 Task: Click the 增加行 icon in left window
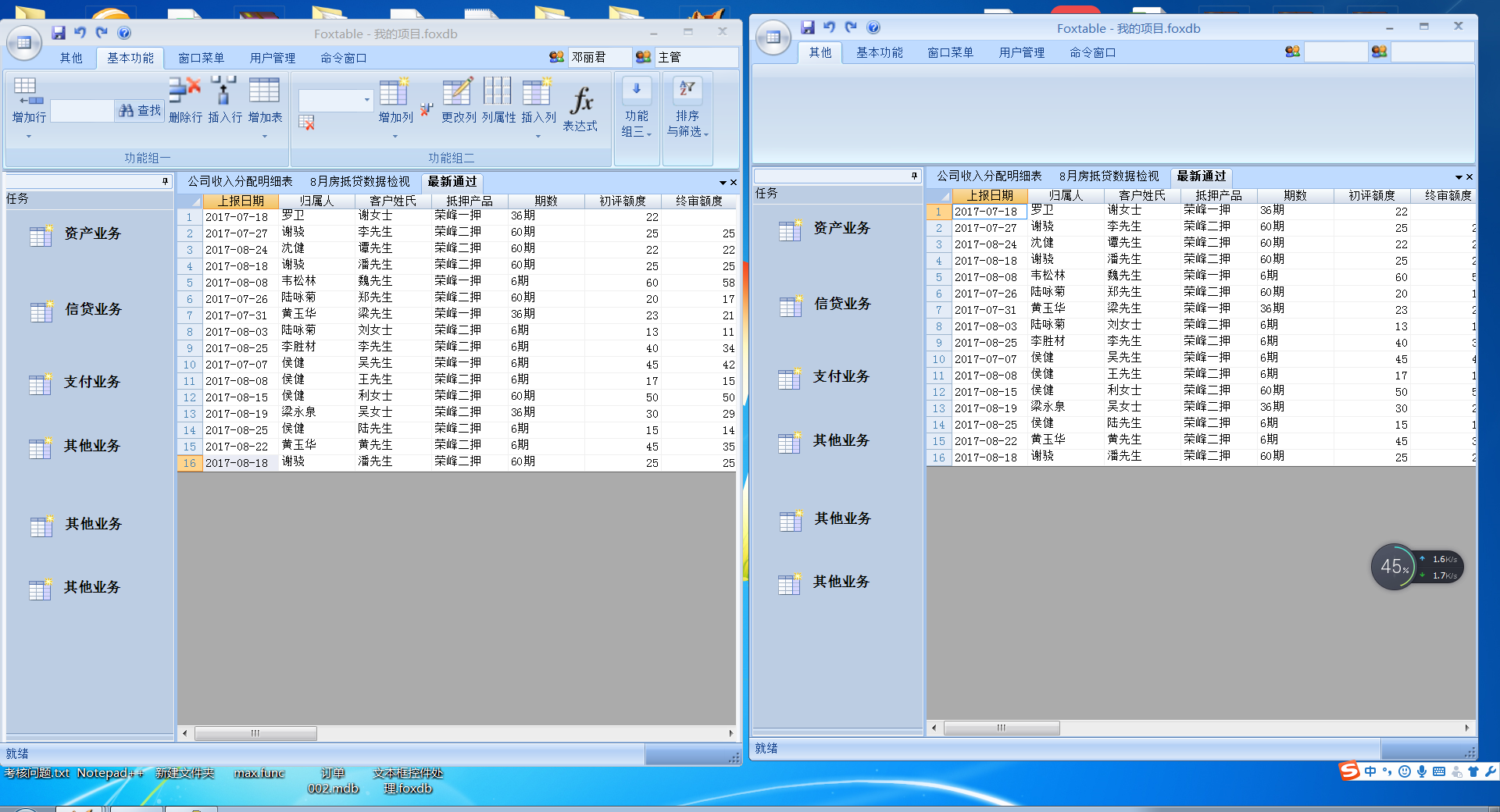[28, 91]
